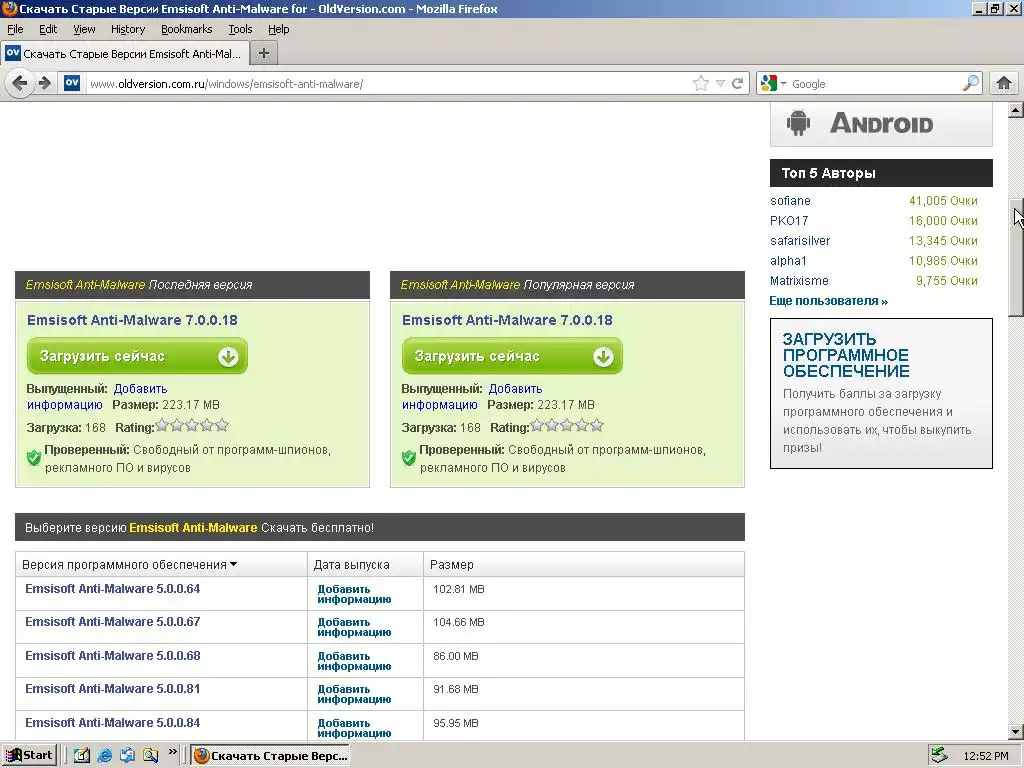The image size is (1024, 768).
Task: Open Emsisoft Anti-Malware 5.0.0.81
Action: click(x=112, y=689)
